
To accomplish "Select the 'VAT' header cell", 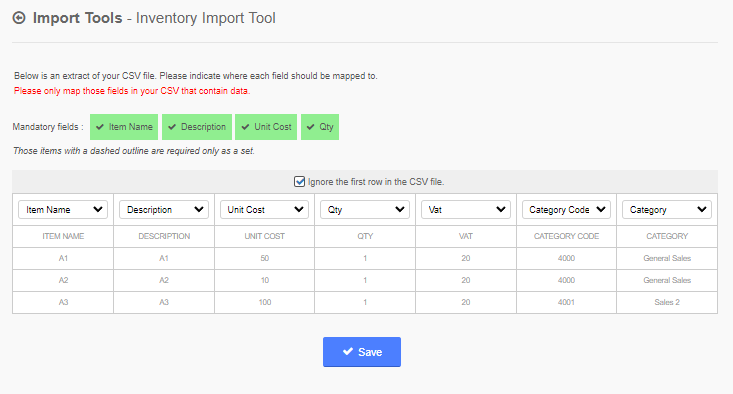I will click(466, 236).
